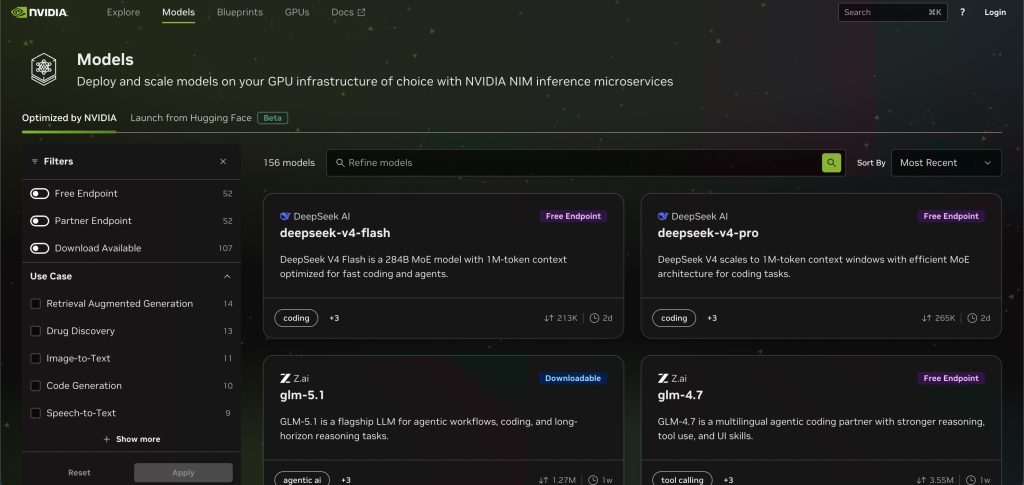Open the Blueprints nav item
The image size is (1024, 485).
(240, 12)
